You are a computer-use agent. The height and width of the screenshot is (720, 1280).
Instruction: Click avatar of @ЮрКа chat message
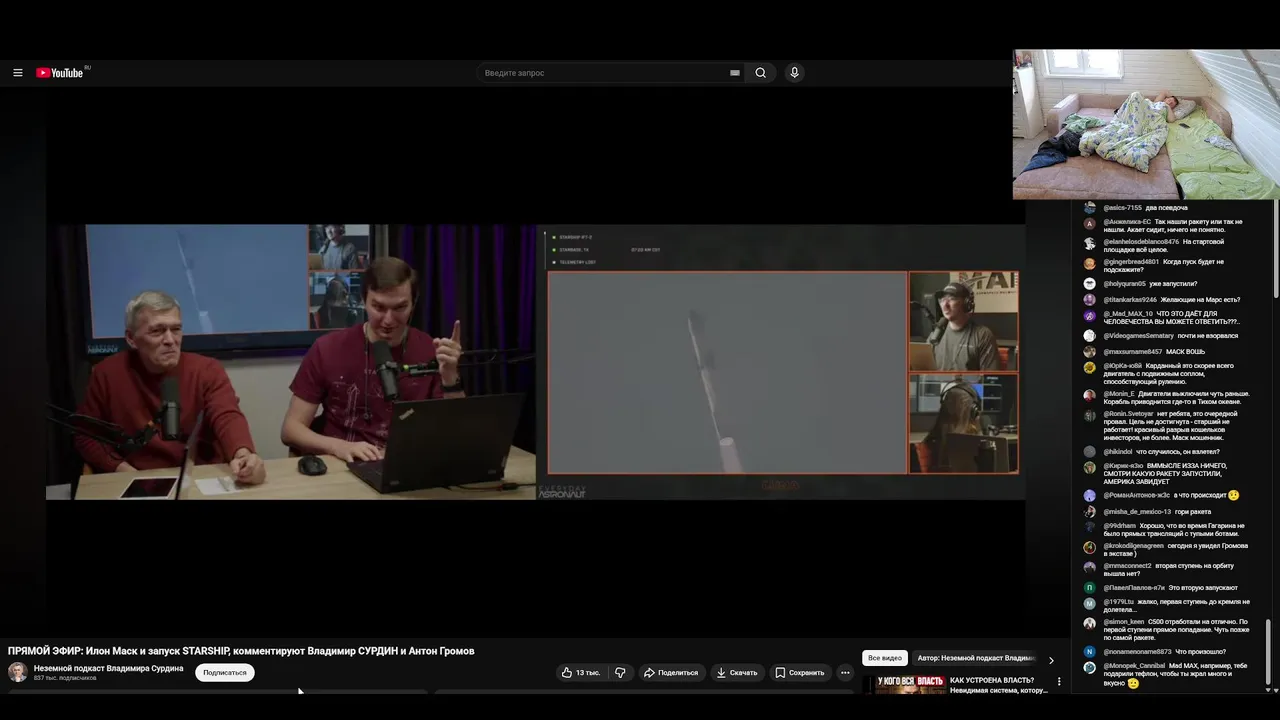(1090, 368)
